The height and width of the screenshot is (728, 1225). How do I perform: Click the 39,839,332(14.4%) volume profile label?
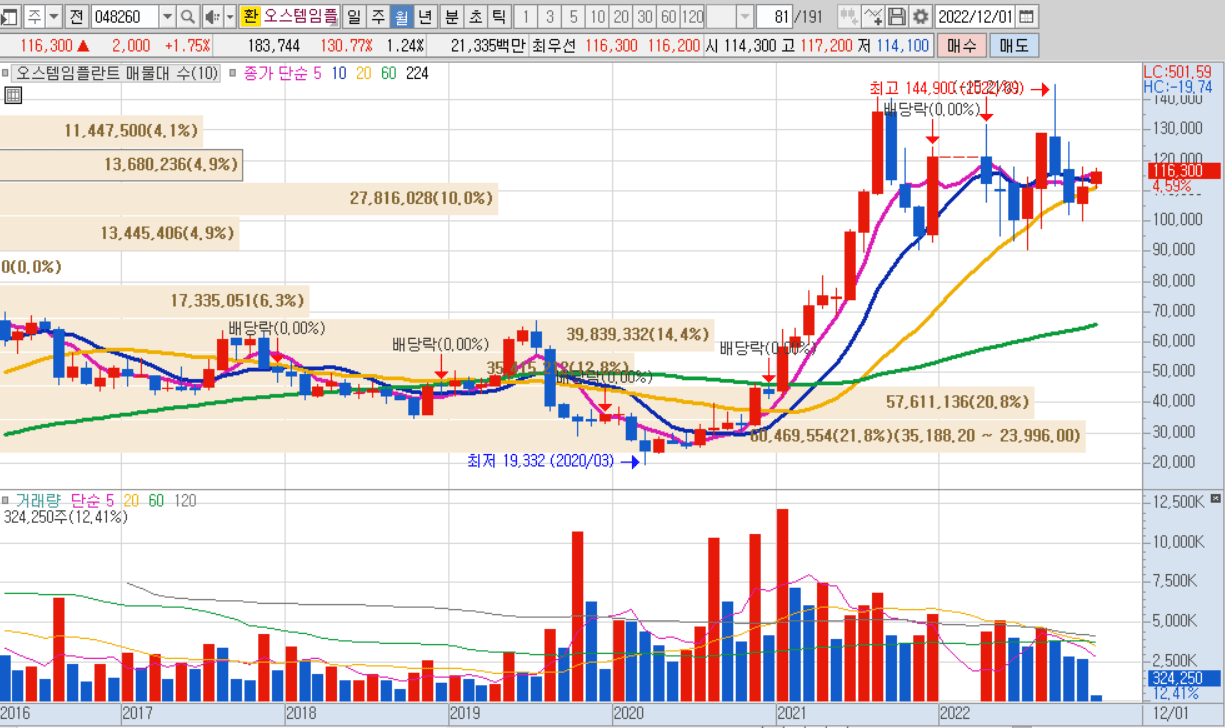(x=637, y=334)
